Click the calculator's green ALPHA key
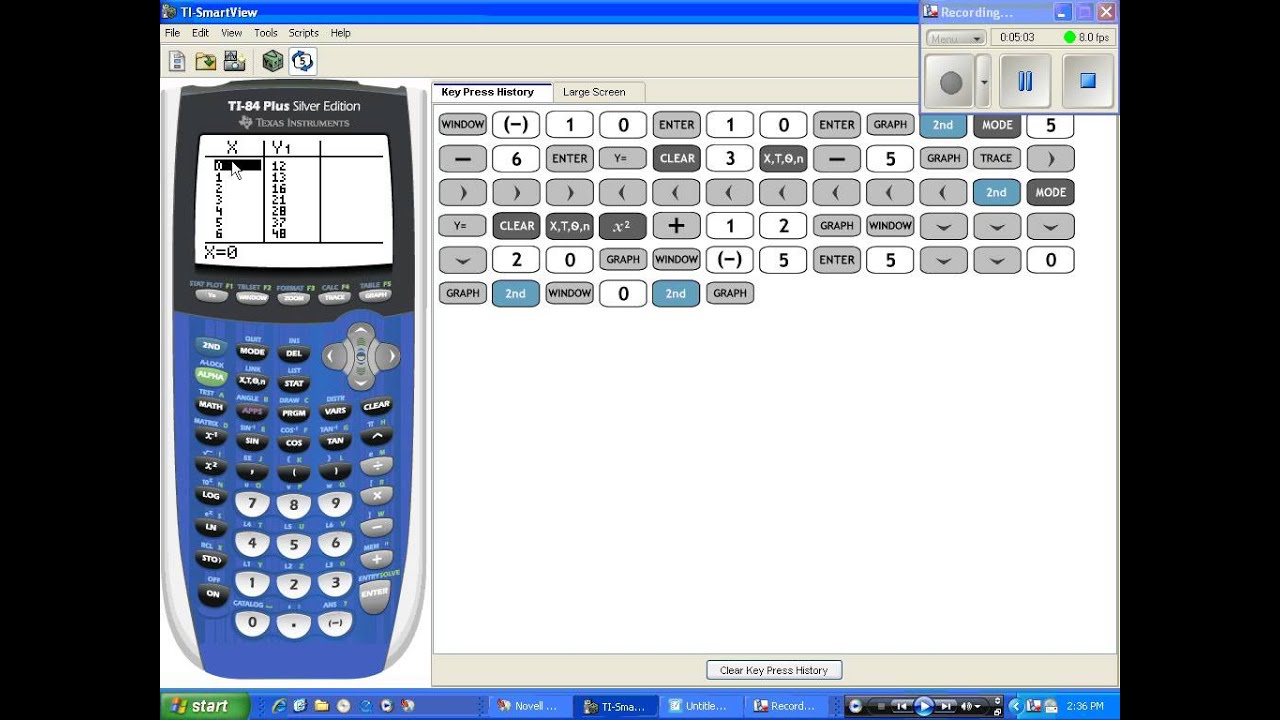Image resolution: width=1280 pixels, height=720 pixels. (x=210, y=376)
